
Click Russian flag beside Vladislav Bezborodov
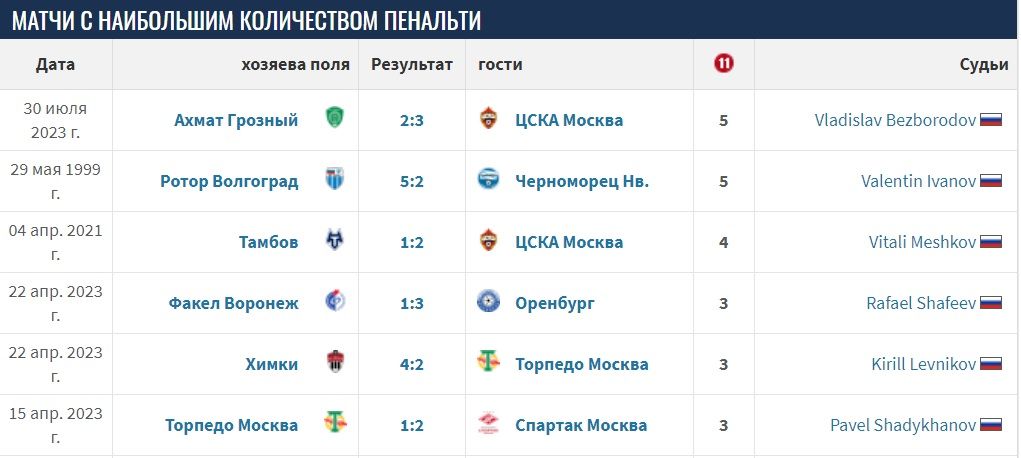(x=991, y=120)
